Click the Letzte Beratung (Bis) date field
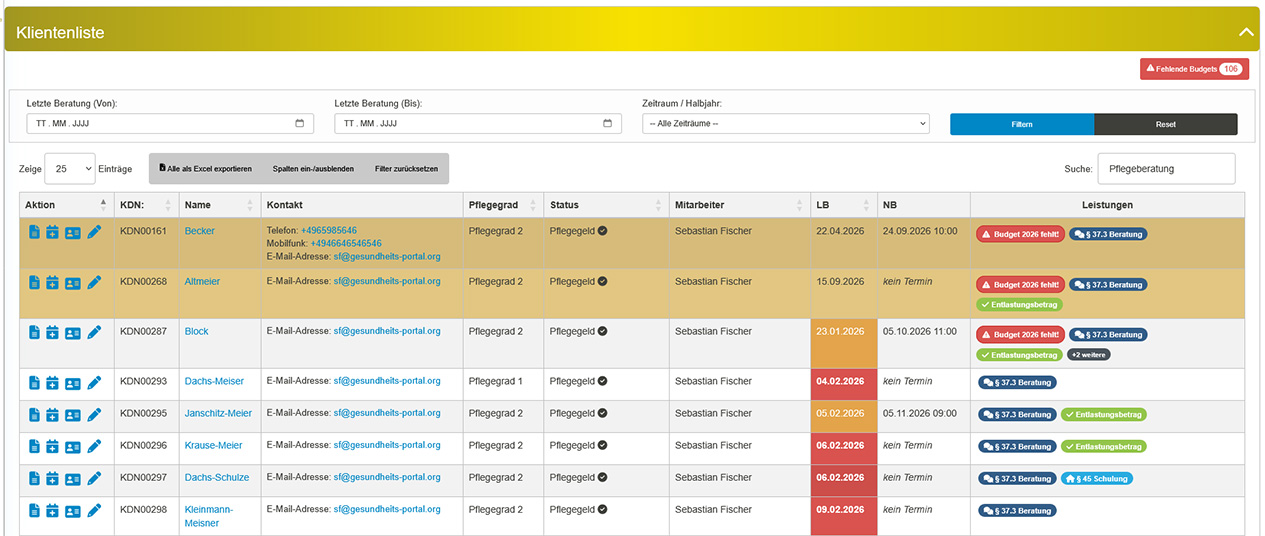This screenshot has width=1265, height=536. coord(478,124)
